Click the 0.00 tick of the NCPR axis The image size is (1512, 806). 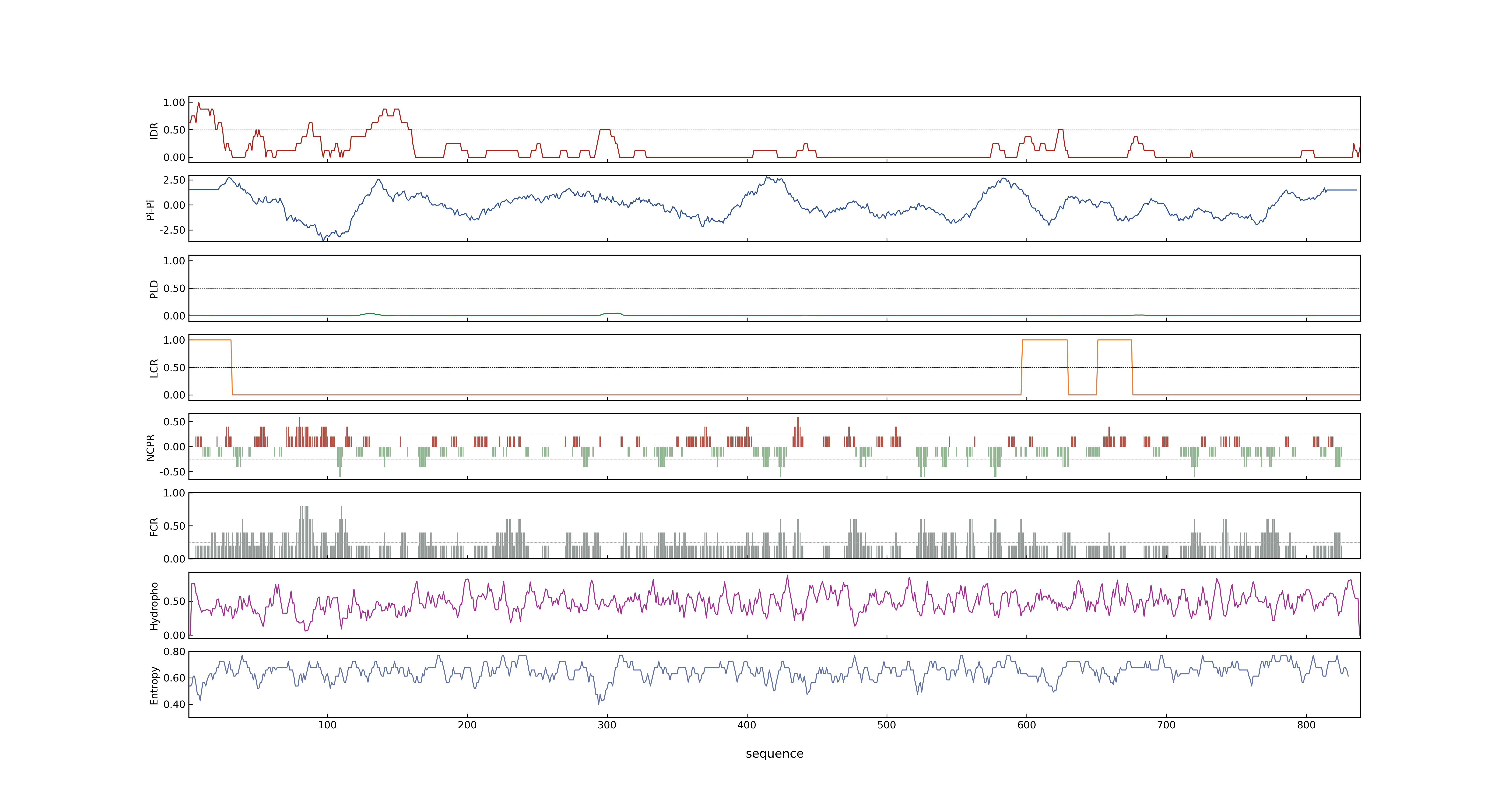point(174,447)
